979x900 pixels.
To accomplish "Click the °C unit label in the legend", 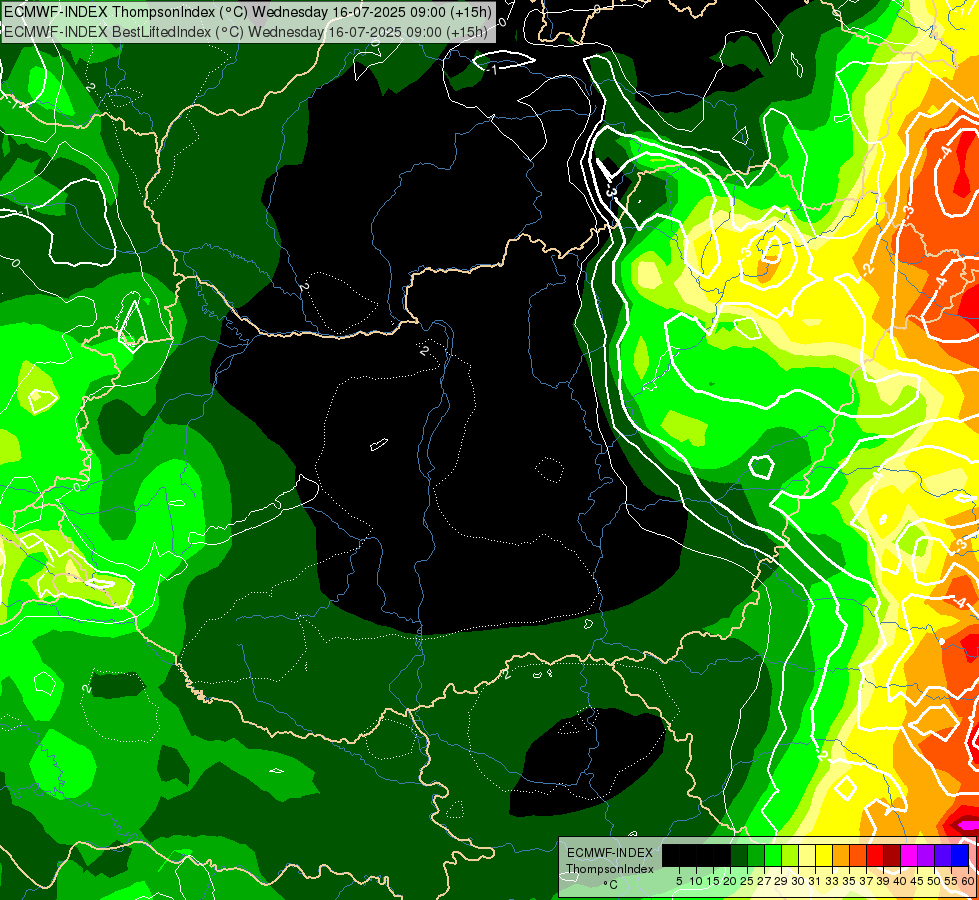I will 611,885.
